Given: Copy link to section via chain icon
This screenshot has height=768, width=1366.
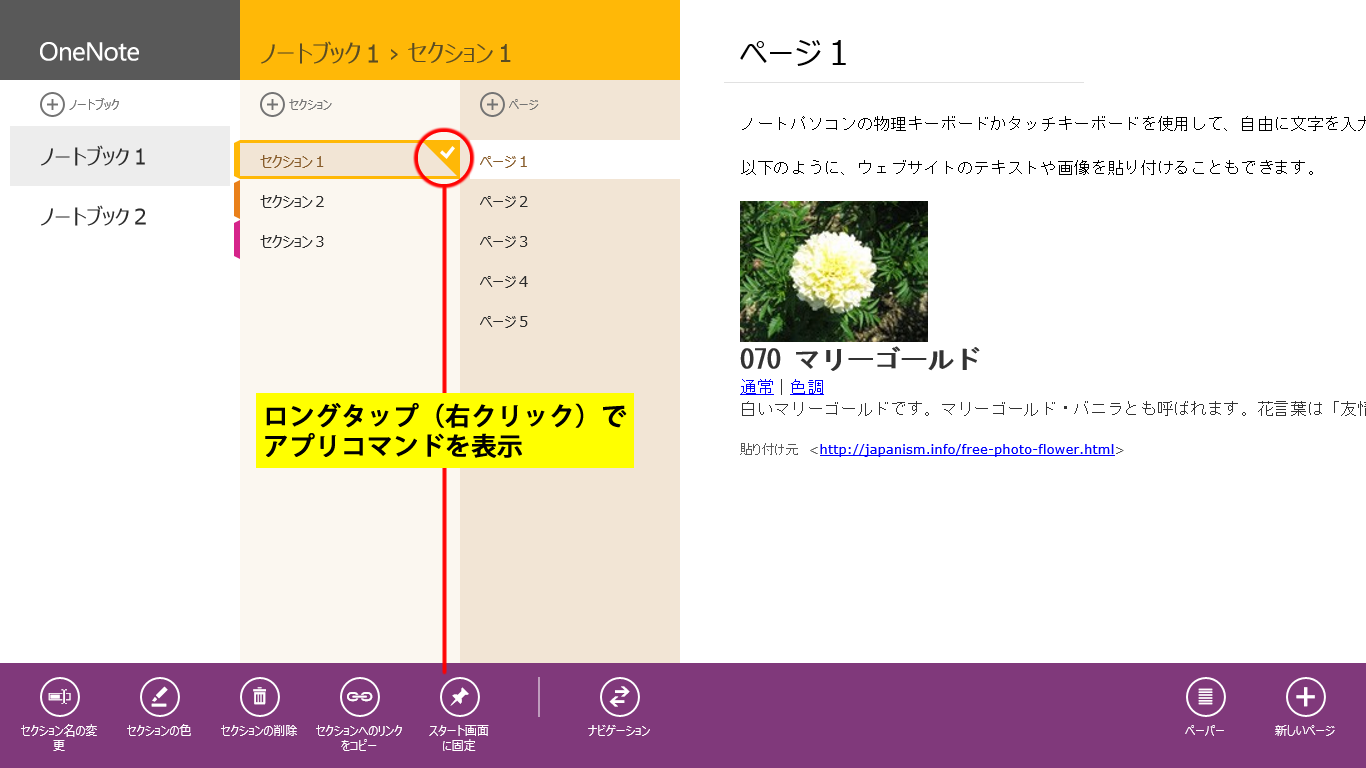Looking at the screenshot, I should [359, 697].
